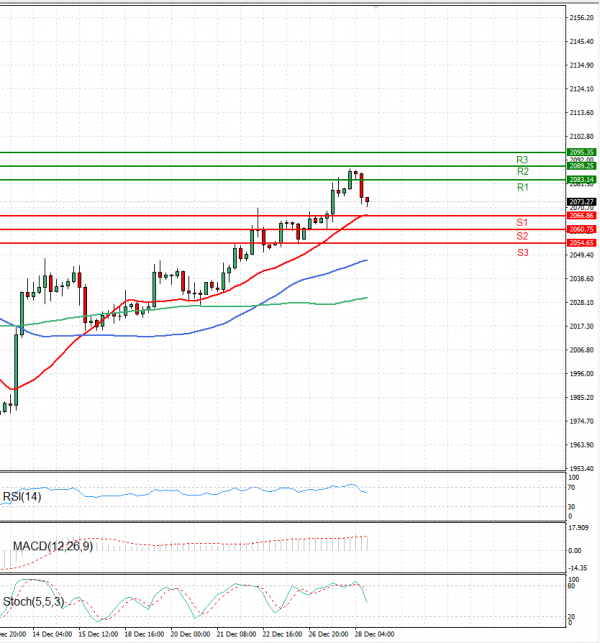The height and width of the screenshot is (643, 600).
Task: Select the 2038.60 price axis value
Action: tap(582, 278)
